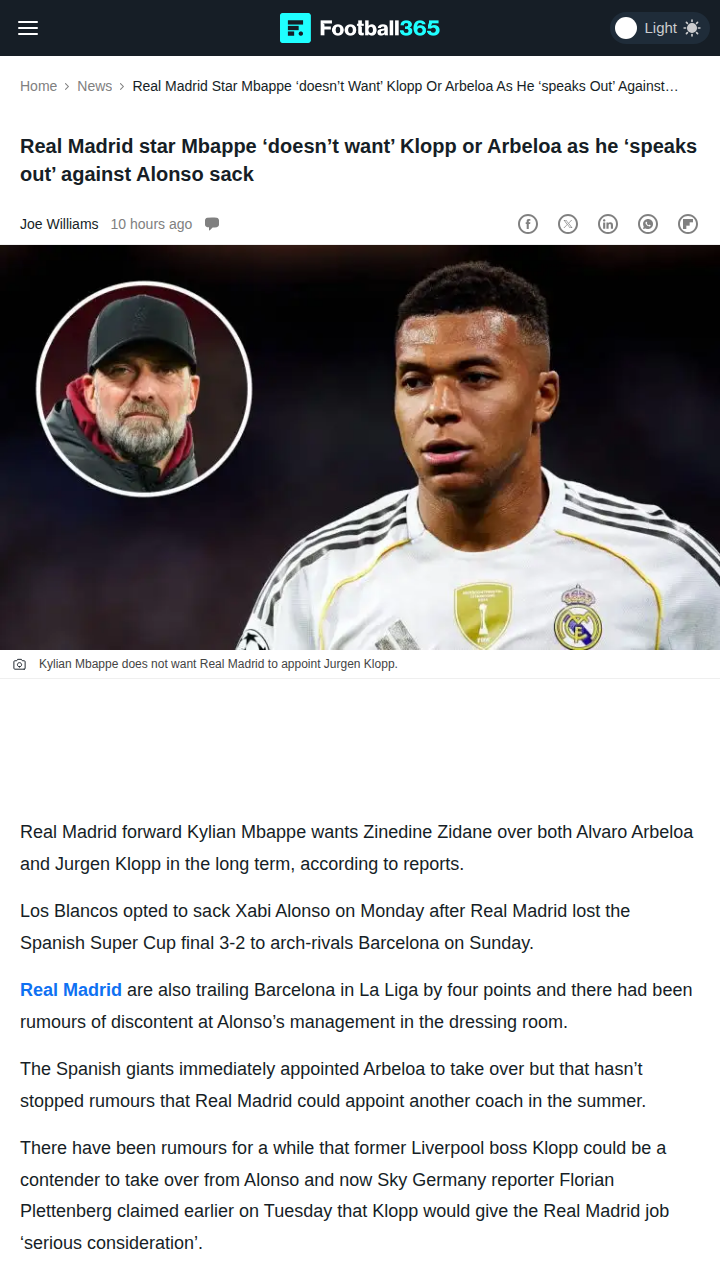
Task: Click the camera icon beside caption
Action: [20, 664]
